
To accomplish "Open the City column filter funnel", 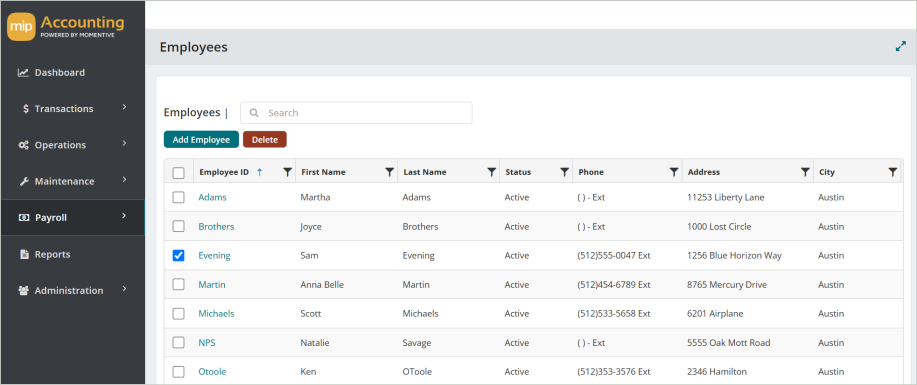I will tap(892, 172).
